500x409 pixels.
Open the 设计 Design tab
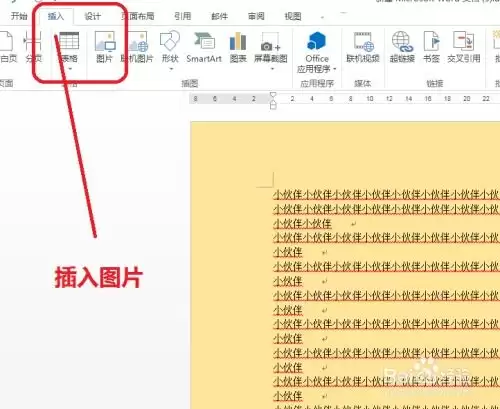tap(92, 16)
